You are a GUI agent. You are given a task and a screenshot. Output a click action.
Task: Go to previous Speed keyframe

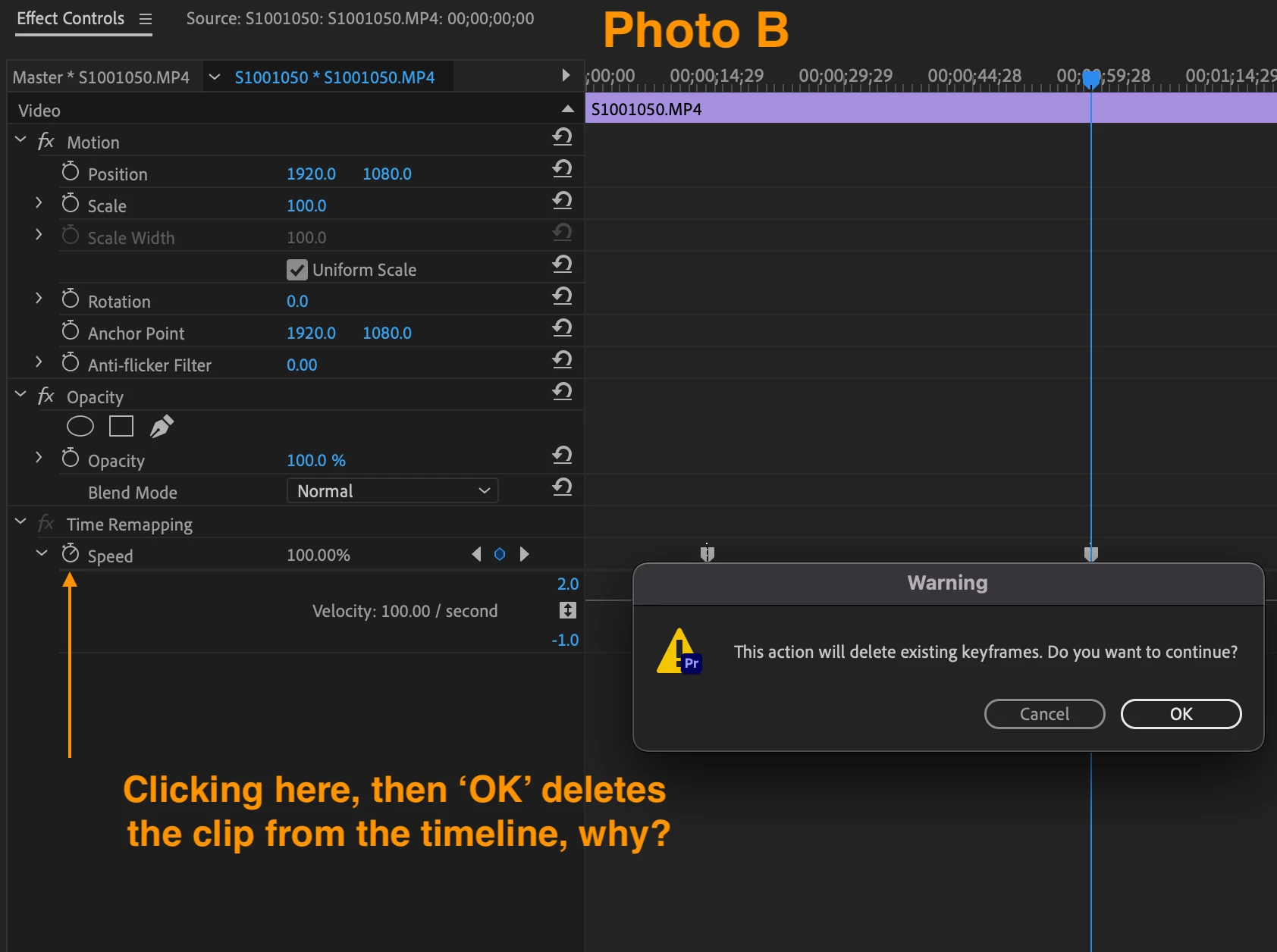tap(476, 554)
